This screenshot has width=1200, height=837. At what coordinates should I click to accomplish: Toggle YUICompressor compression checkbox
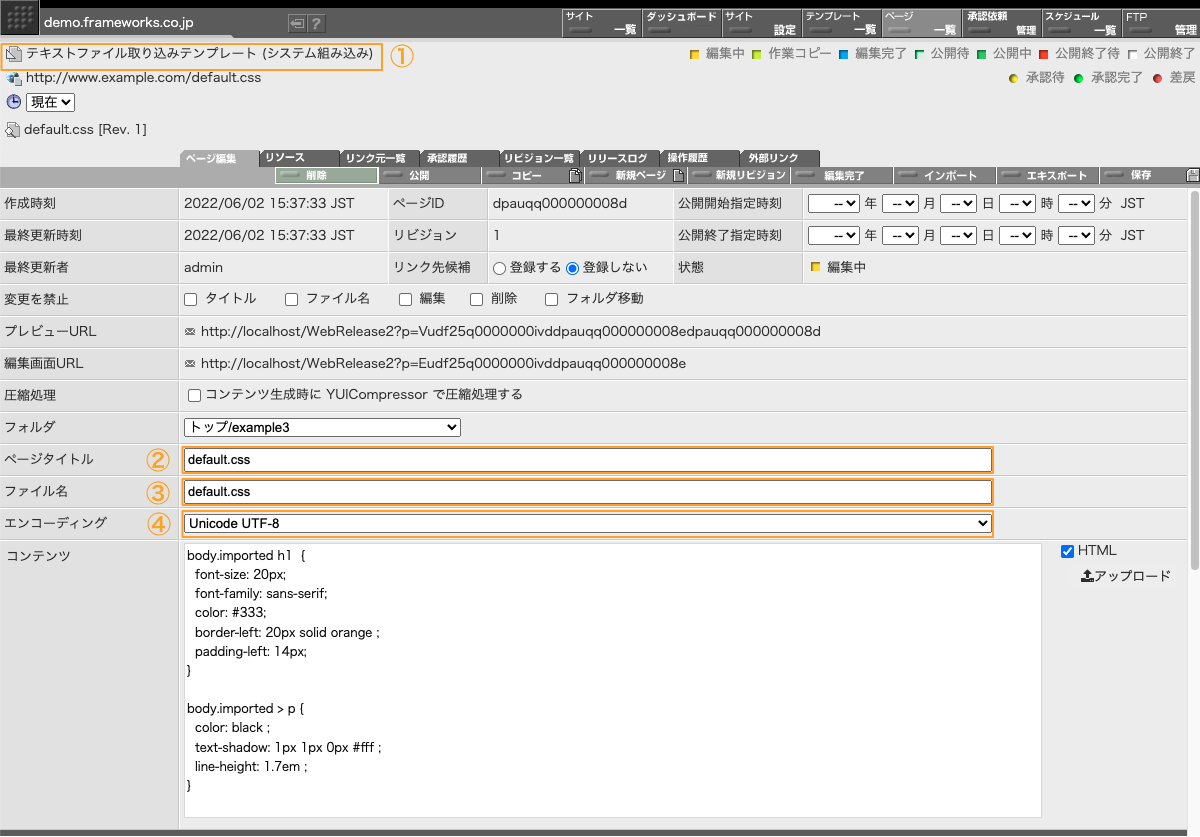(195, 395)
